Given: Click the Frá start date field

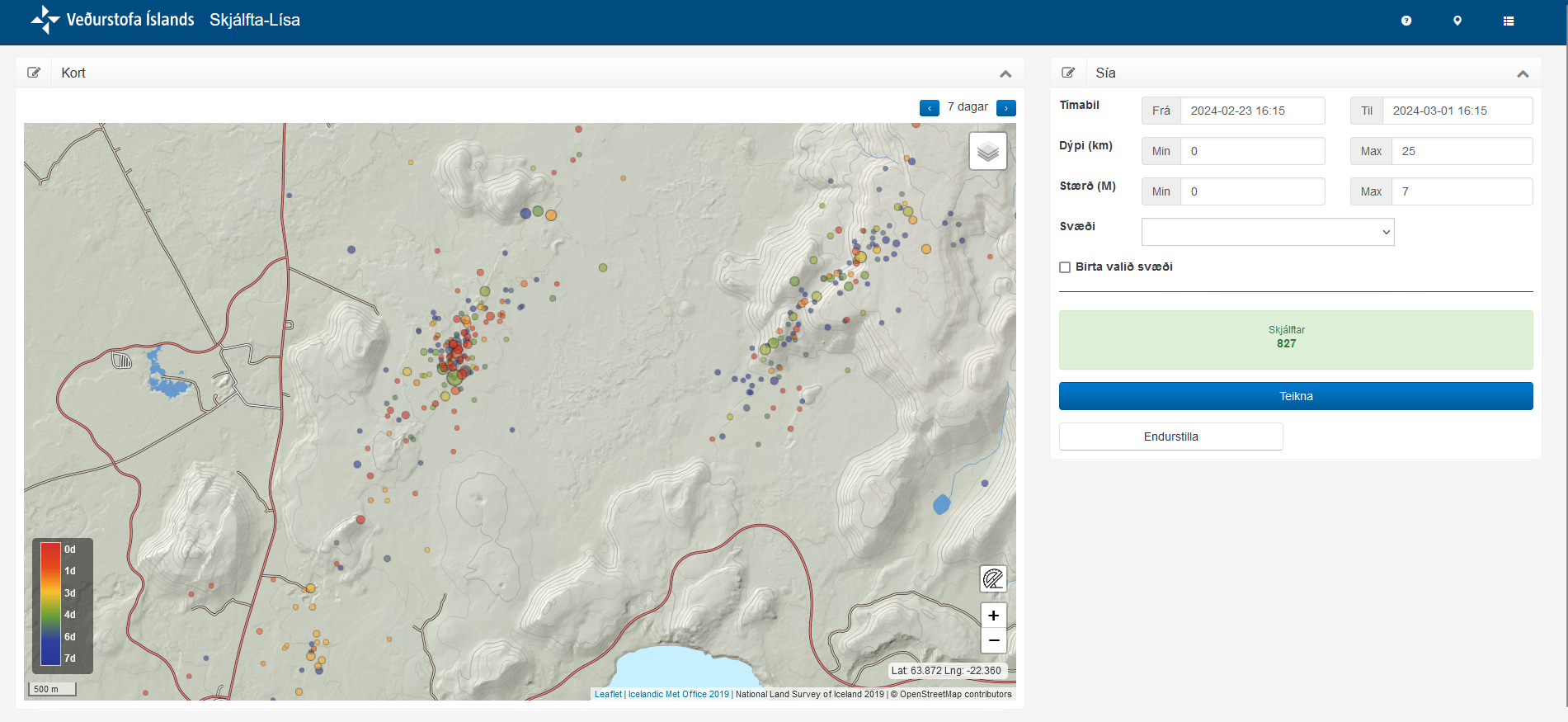Looking at the screenshot, I should 1251,111.
